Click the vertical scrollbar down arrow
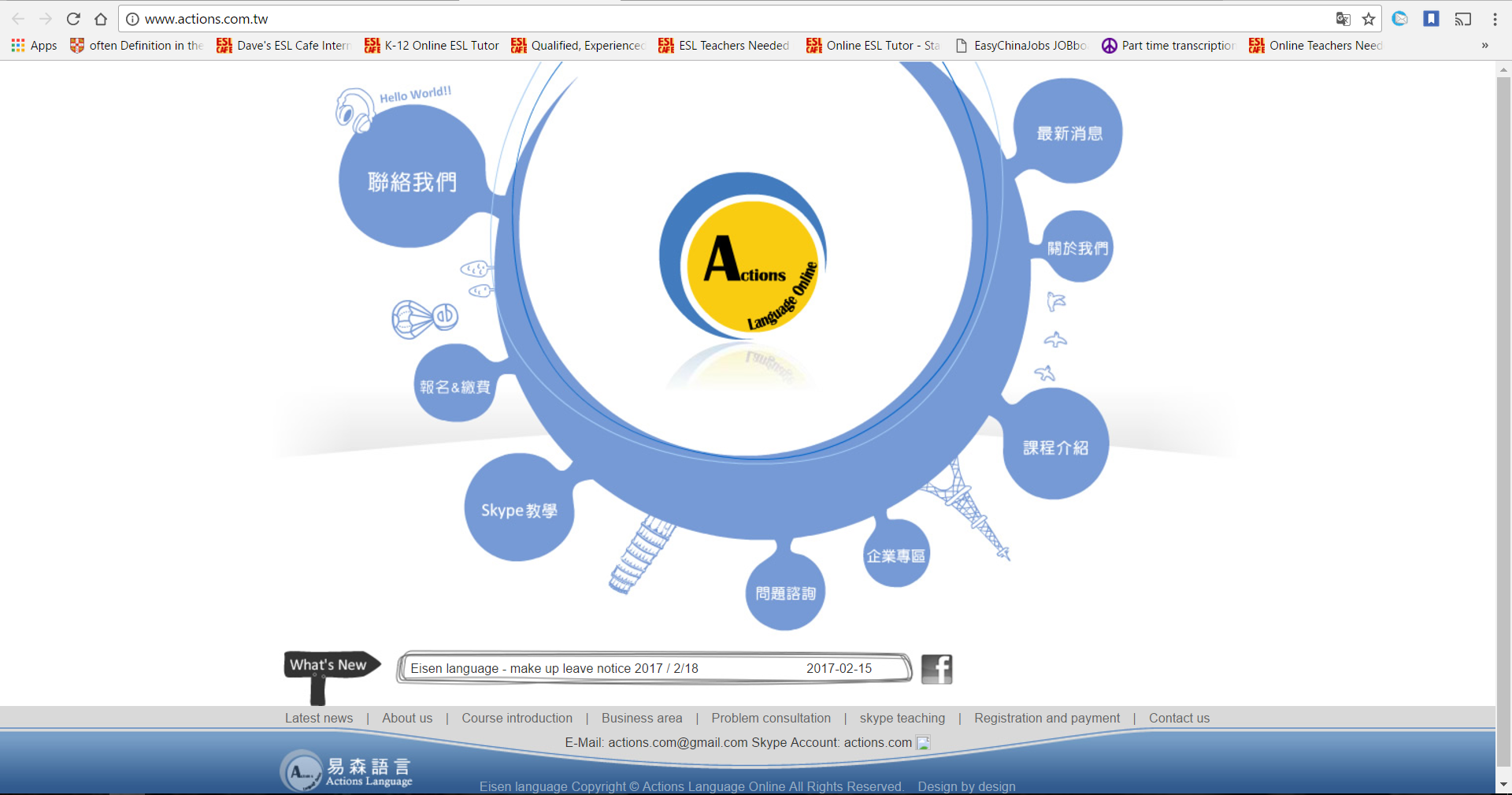The height and width of the screenshot is (795, 1512). pos(1503,785)
